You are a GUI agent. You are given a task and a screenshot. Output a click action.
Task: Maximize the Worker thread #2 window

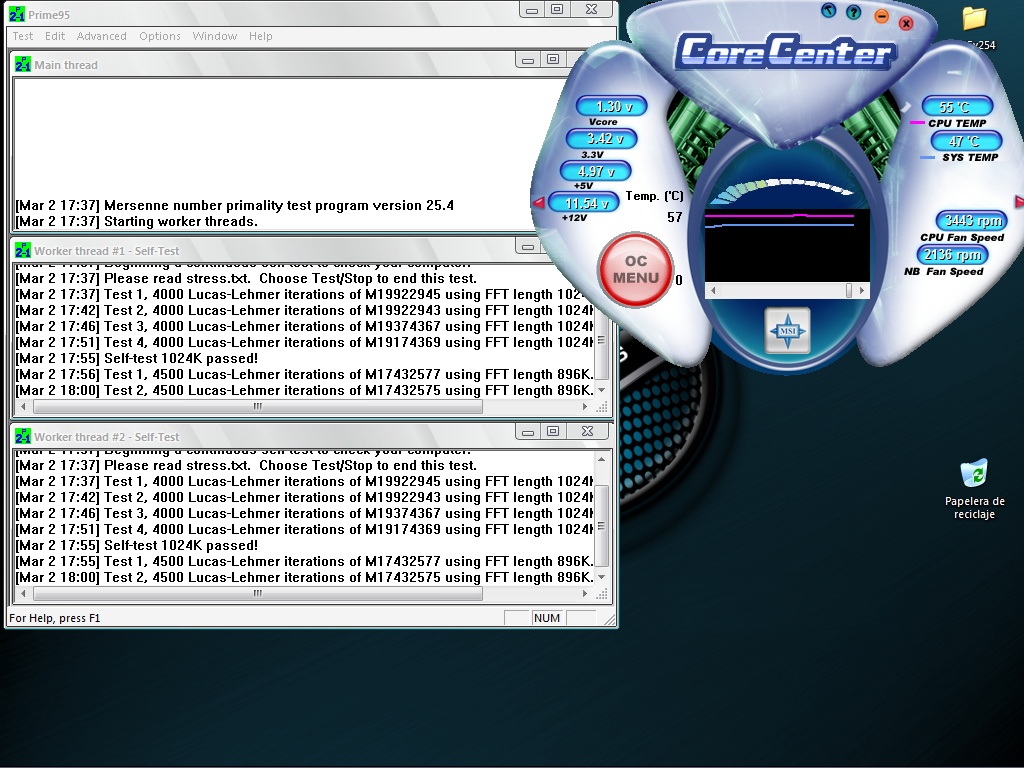pyautogui.click(x=552, y=432)
